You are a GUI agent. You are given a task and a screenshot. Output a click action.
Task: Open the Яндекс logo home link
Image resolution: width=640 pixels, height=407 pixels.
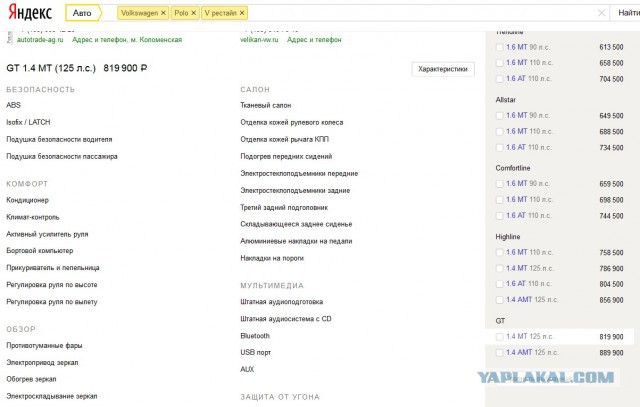tap(30, 12)
